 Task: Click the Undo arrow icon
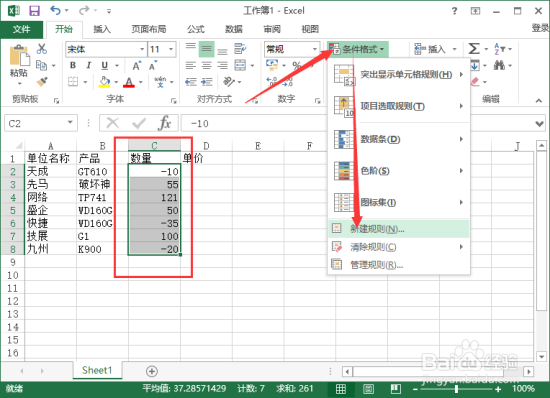click(x=55, y=10)
